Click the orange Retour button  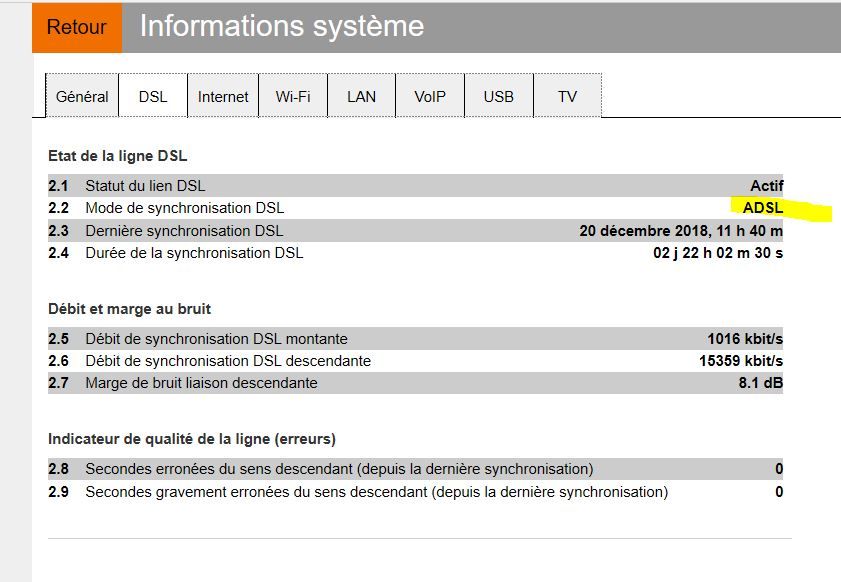pos(76,27)
